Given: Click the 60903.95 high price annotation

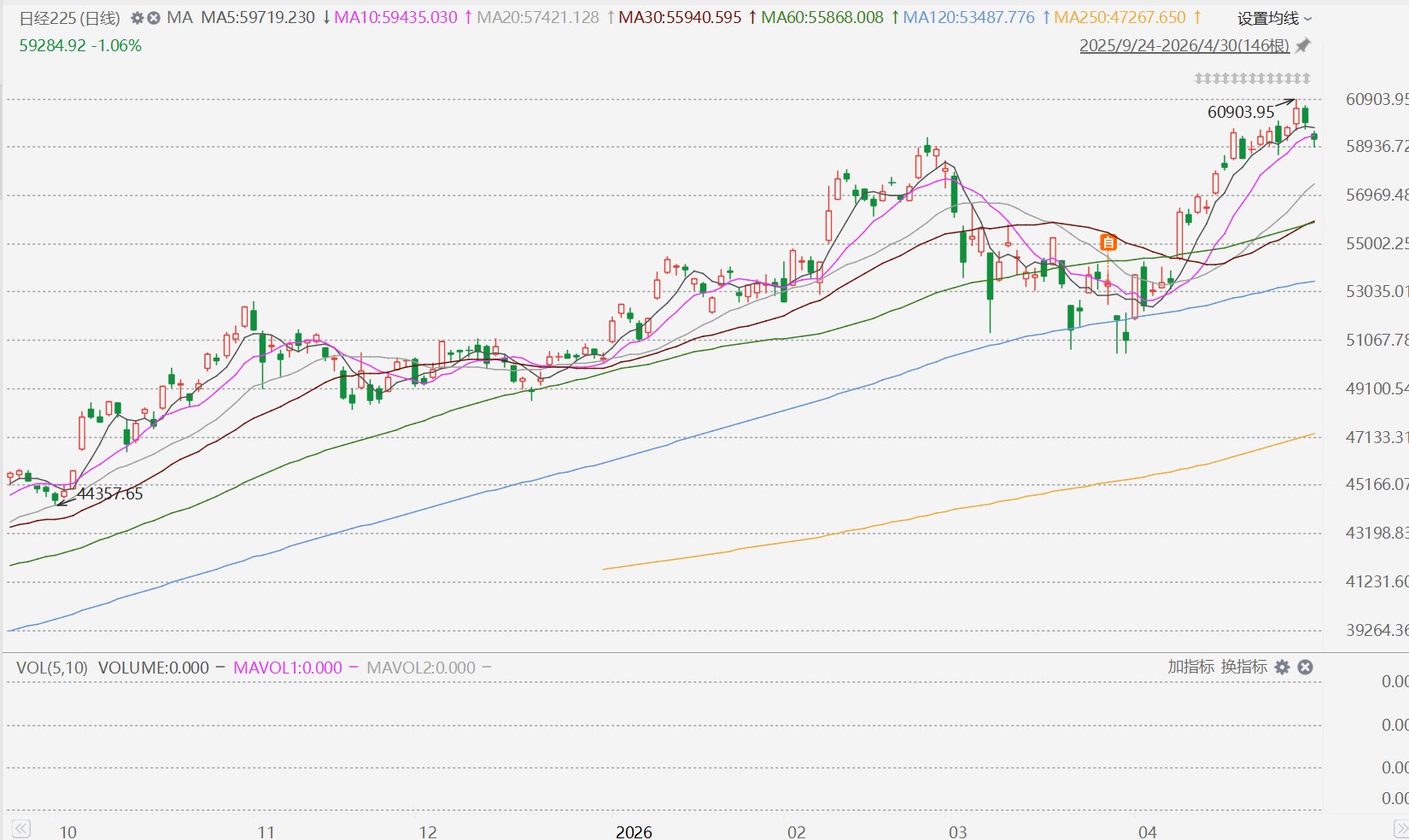Looking at the screenshot, I should (x=1241, y=112).
